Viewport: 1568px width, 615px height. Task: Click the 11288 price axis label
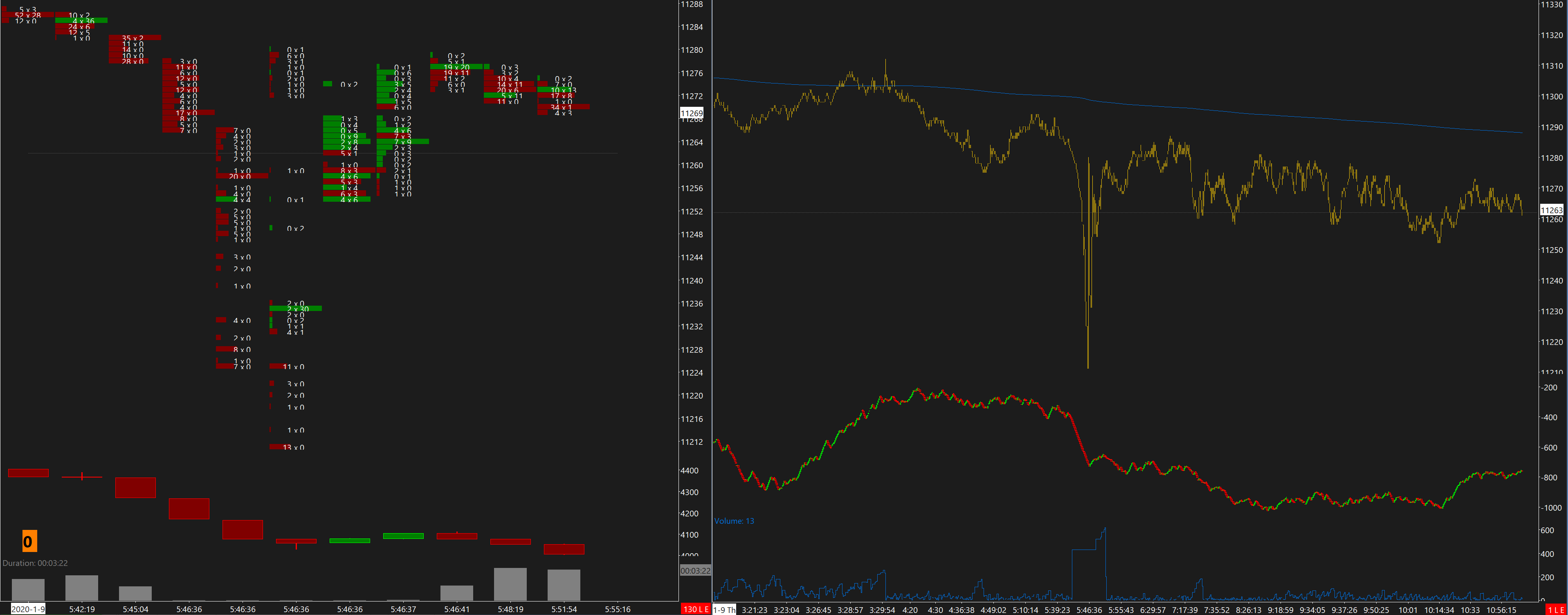click(692, 4)
